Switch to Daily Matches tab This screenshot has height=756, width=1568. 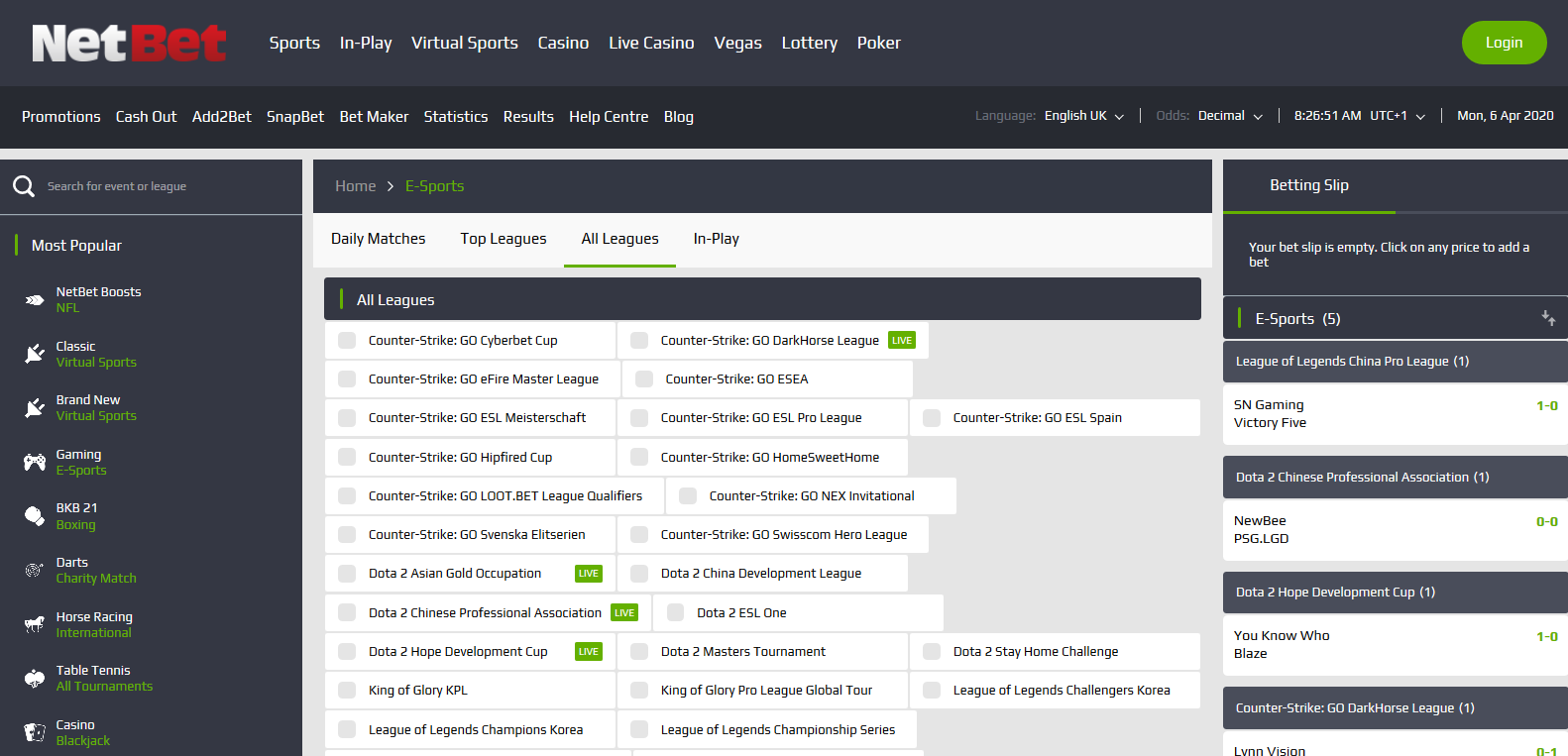pyautogui.click(x=378, y=239)
